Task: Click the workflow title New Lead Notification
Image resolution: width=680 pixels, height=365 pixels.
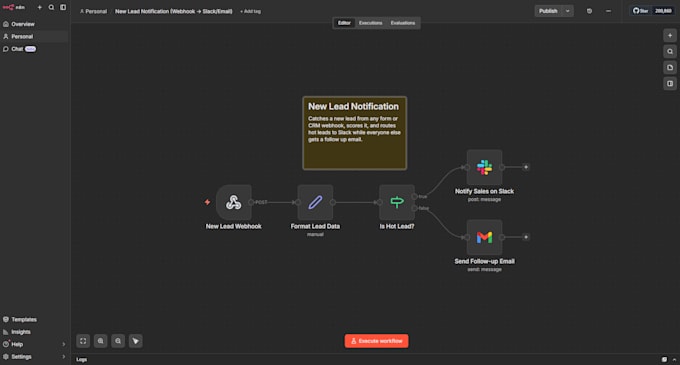Action: point(173,11)
